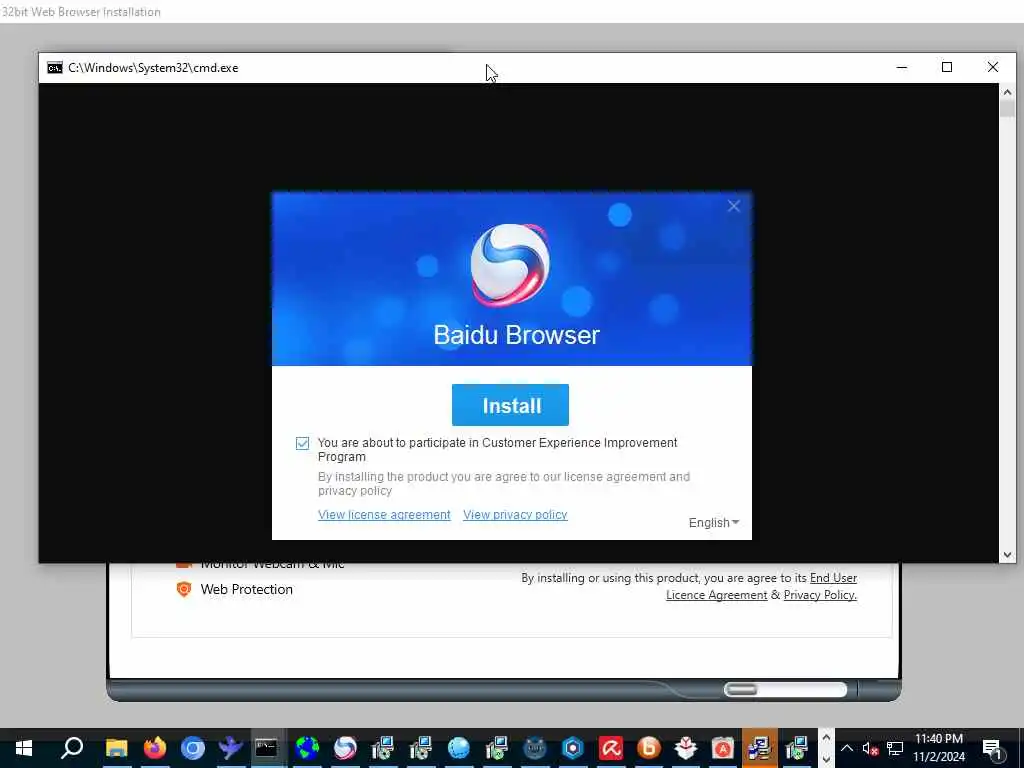
Task: Switch to Command Prompt taskbar icon
Action: (266, 748)
